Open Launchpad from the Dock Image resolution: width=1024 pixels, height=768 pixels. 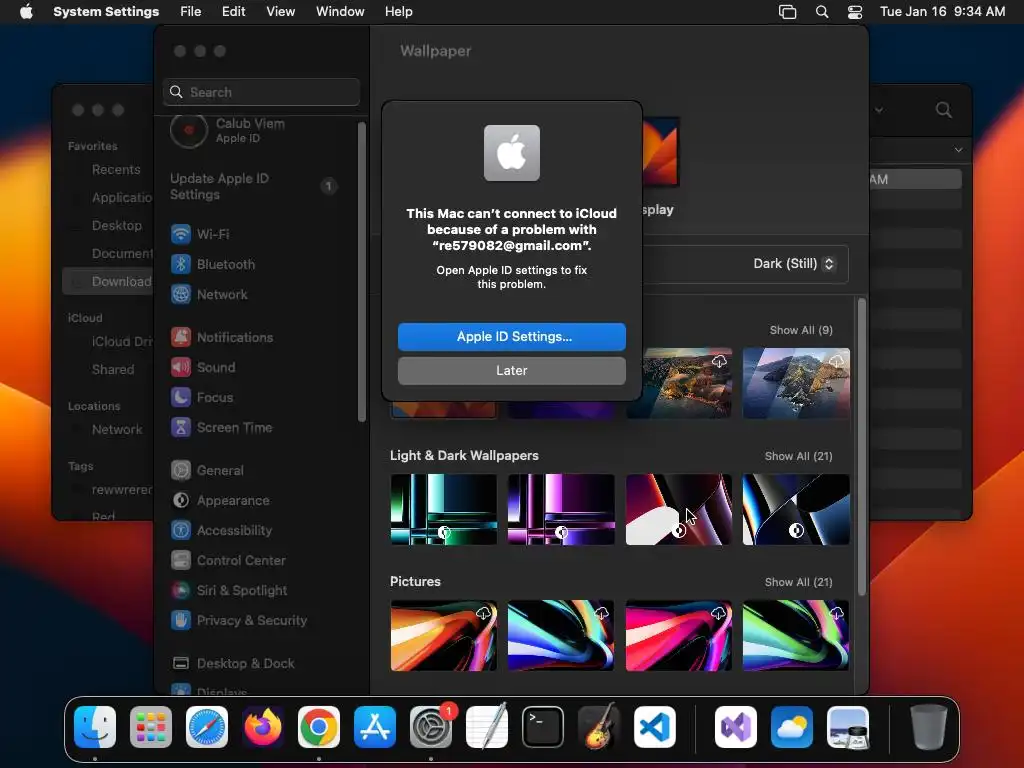pyautogui.click(x=151, y=727)
